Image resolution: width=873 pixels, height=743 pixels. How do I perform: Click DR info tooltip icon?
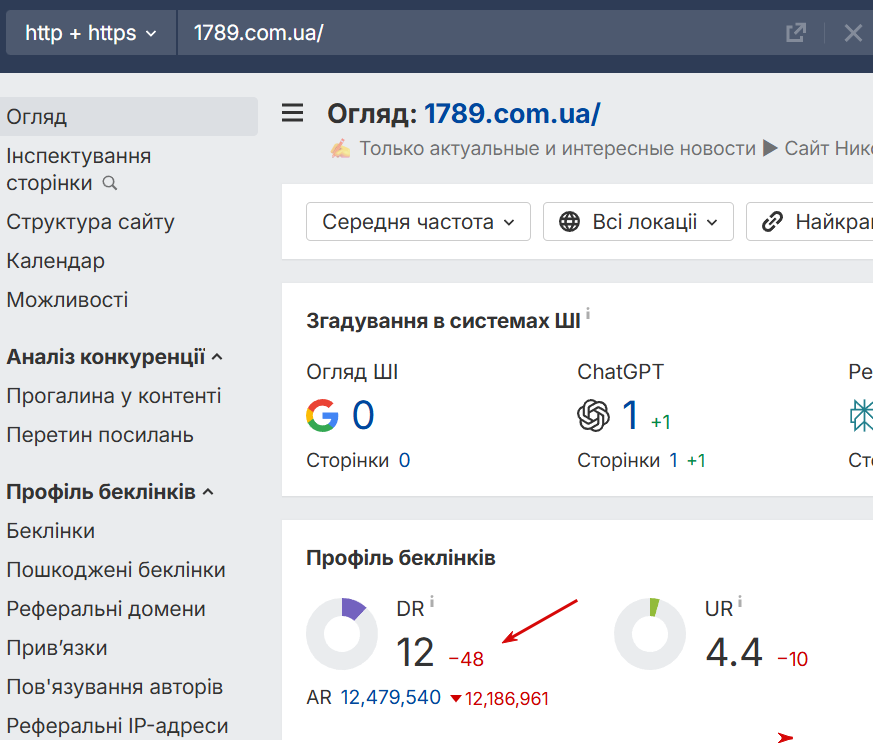pyautogui.click(x=432, y=602)
